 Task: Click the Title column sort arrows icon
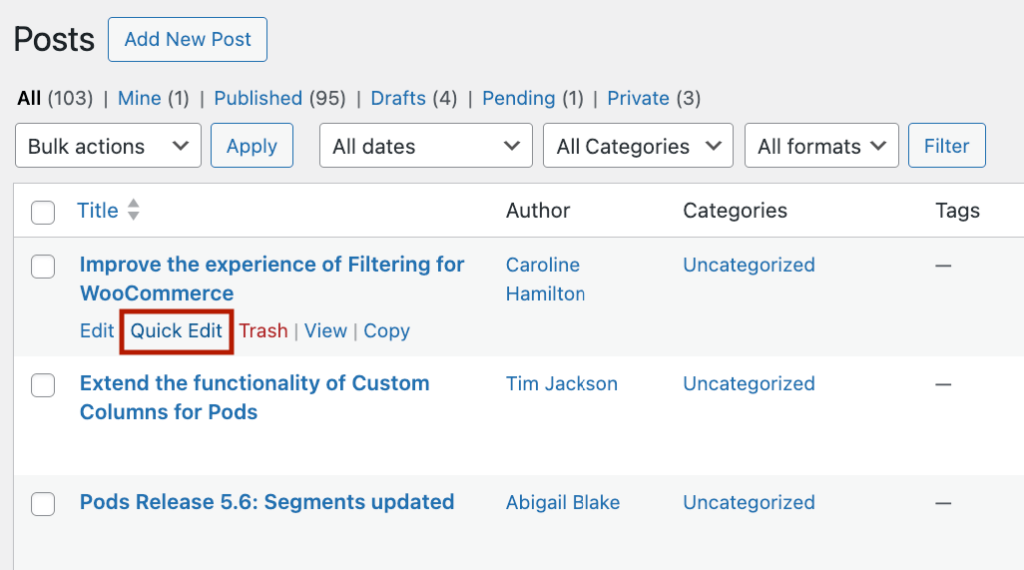click(133, 211)
